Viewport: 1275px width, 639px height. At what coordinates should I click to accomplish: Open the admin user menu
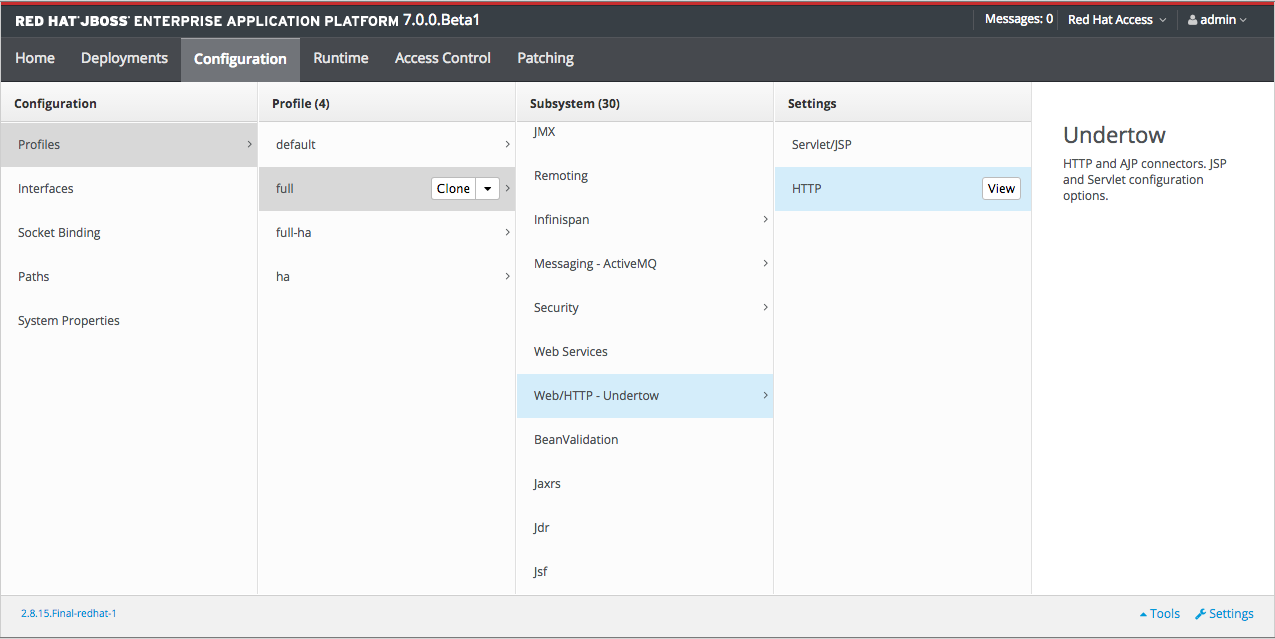click(x=1218, y=20)
